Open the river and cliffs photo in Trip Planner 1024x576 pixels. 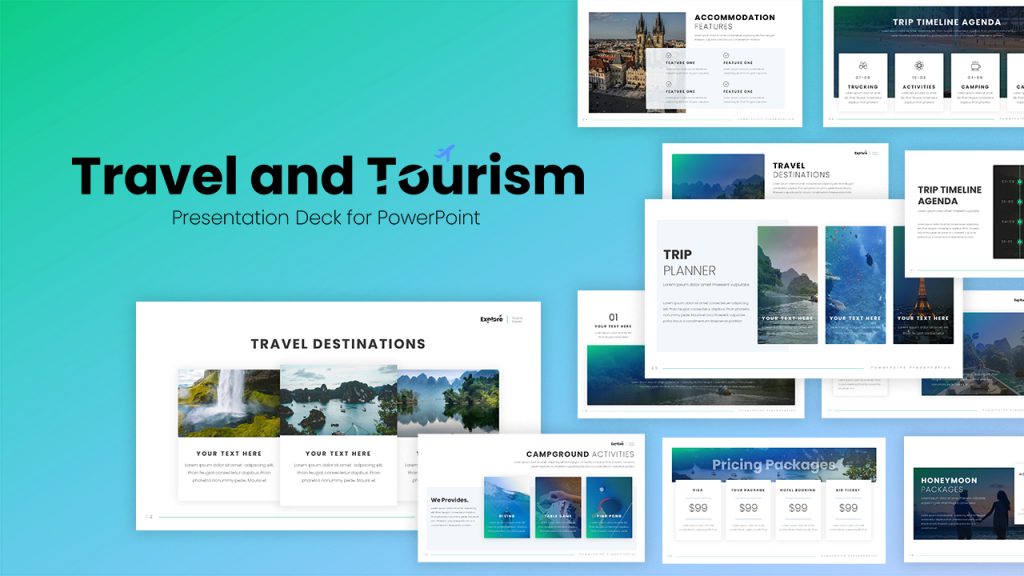(x=788, y=285)
